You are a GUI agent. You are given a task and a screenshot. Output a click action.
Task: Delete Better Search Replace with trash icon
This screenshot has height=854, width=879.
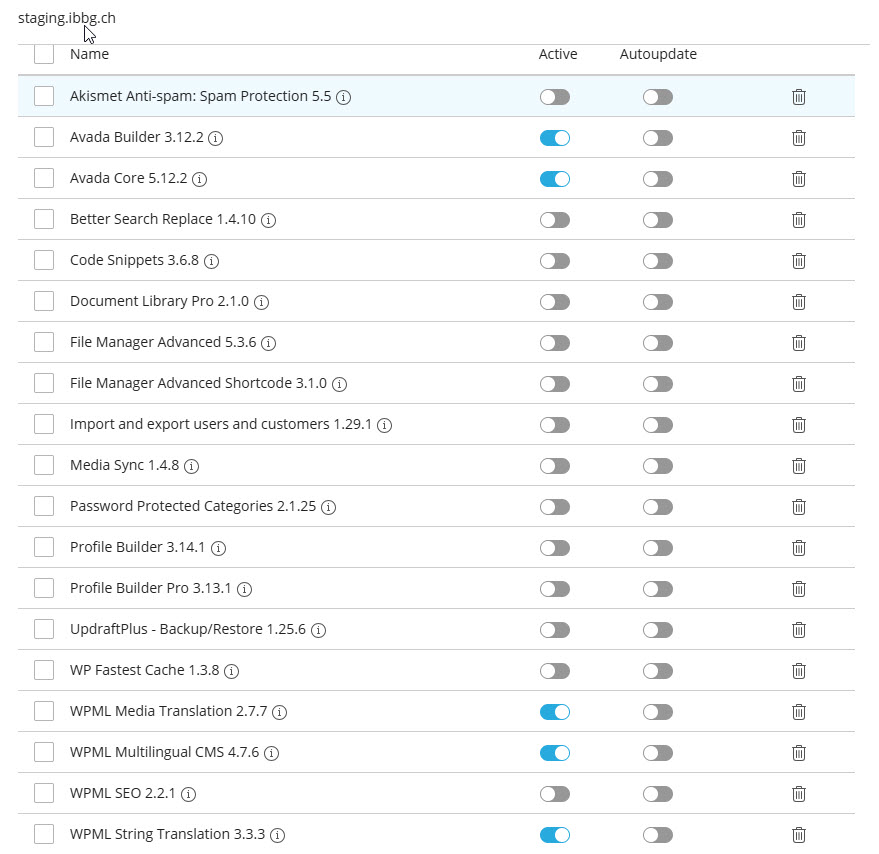(799, 220)
